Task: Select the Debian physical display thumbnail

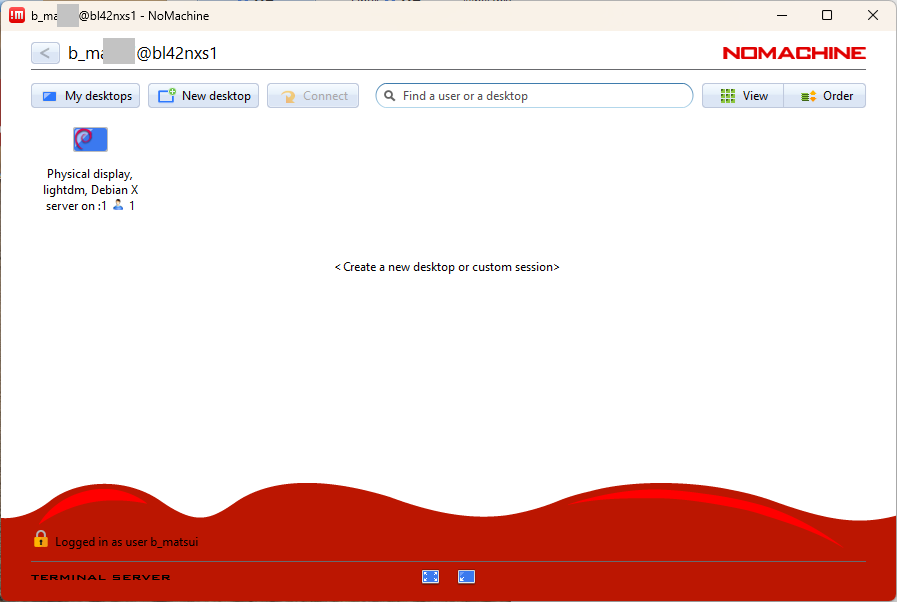Action: (x=90, y=139)
